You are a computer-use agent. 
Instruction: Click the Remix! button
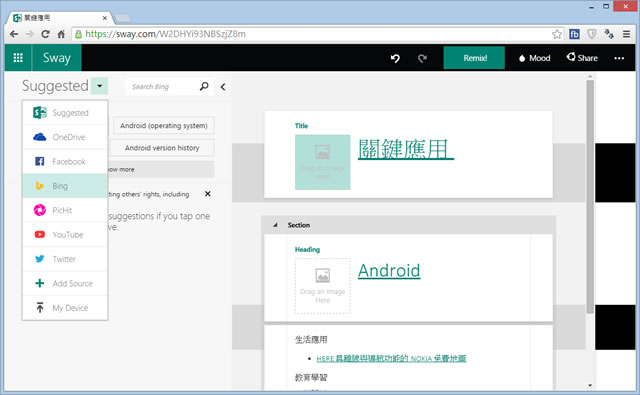point(474,58)
